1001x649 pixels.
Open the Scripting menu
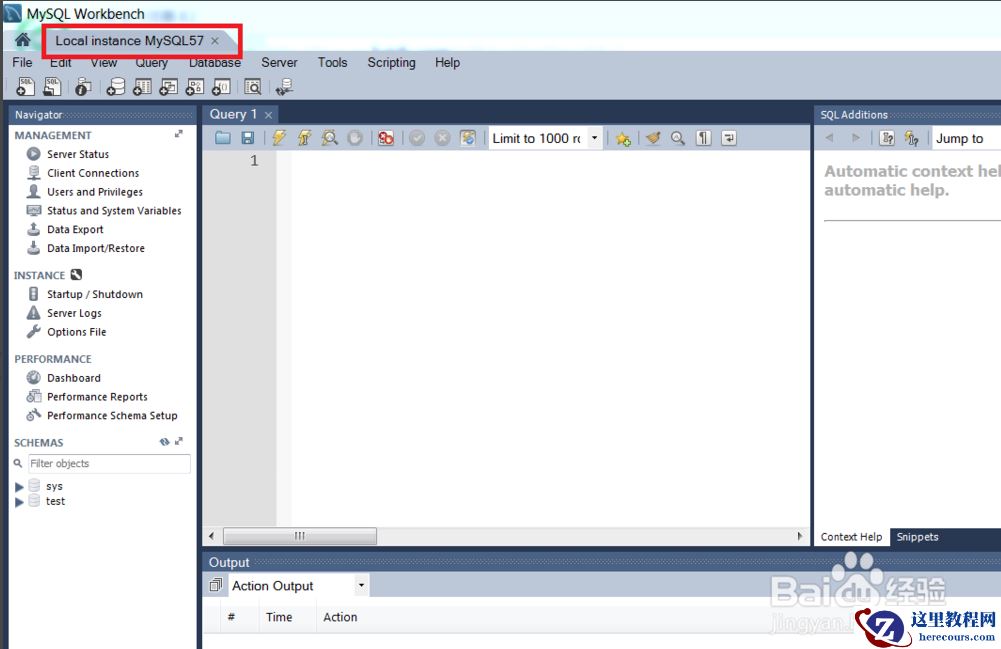391,63
